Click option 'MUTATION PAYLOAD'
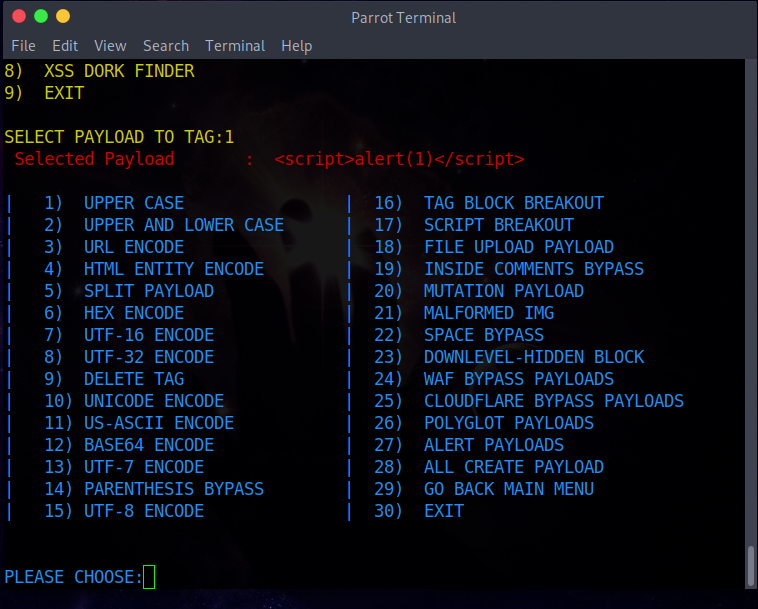Image resolution: width=758 pixels, height=609 pixels. click(x=504, y=291)
